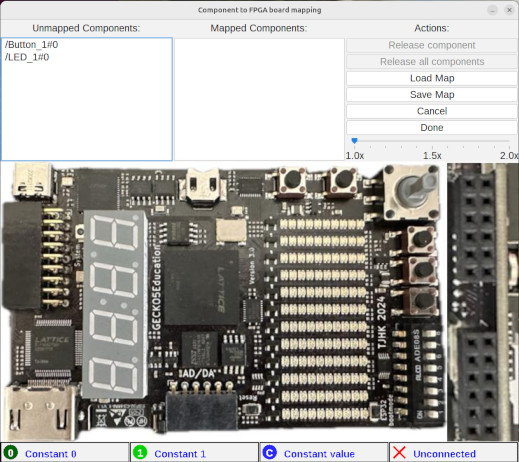Cancel the board mapping
Screen dimensions: 519x462
[x=432, y=111]
